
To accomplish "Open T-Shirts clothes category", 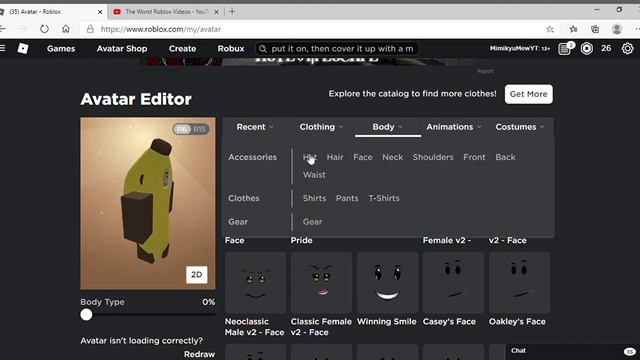I will point(384,198).
